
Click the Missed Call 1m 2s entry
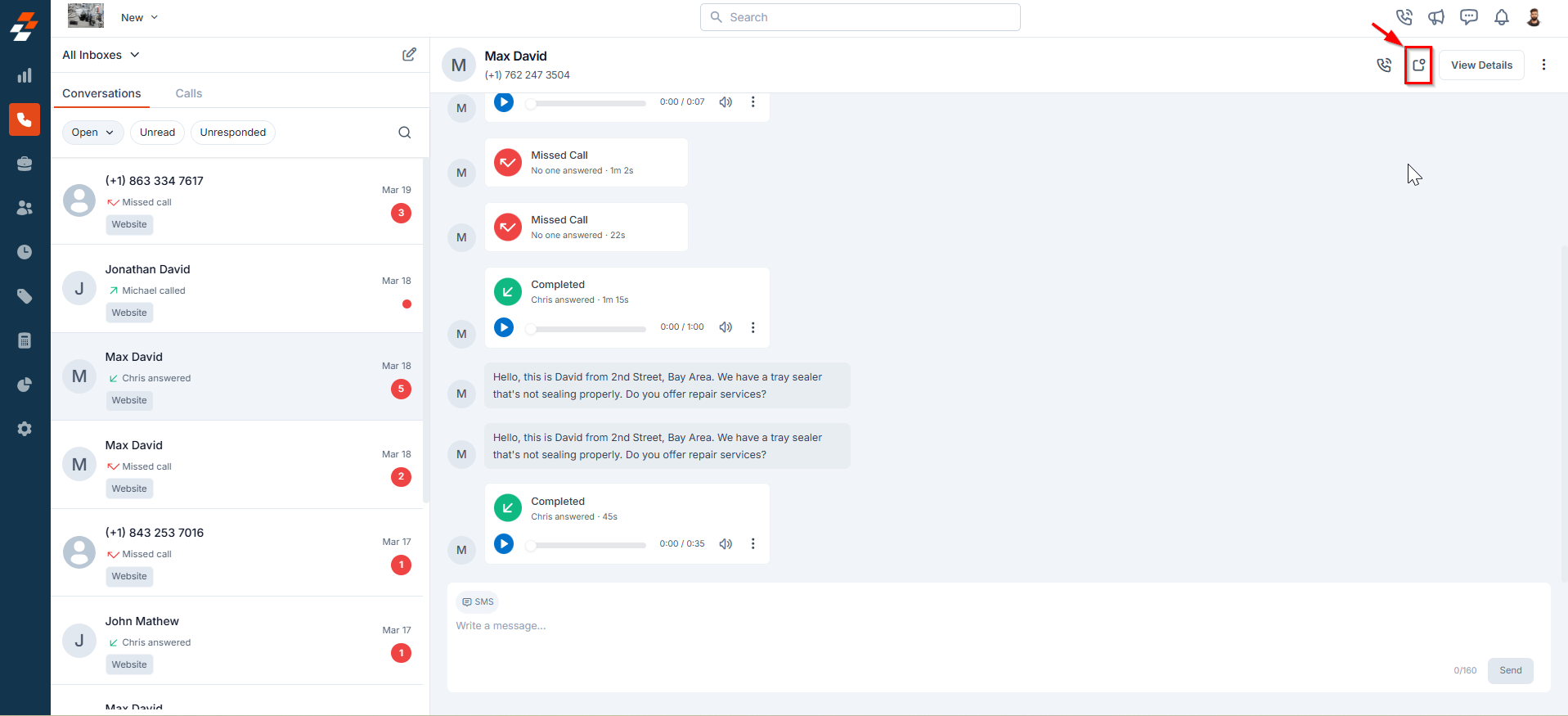click(x=586, y=162)
